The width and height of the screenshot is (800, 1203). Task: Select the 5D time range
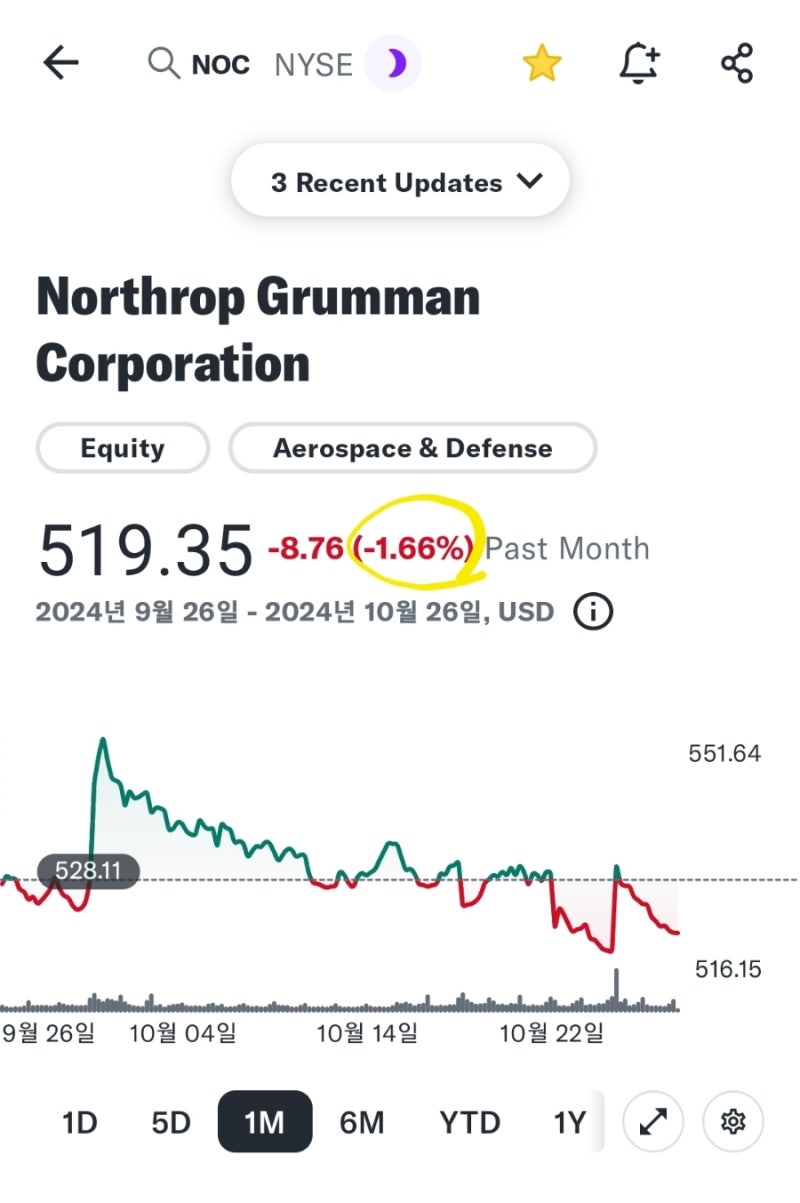tap(171, 1123)
